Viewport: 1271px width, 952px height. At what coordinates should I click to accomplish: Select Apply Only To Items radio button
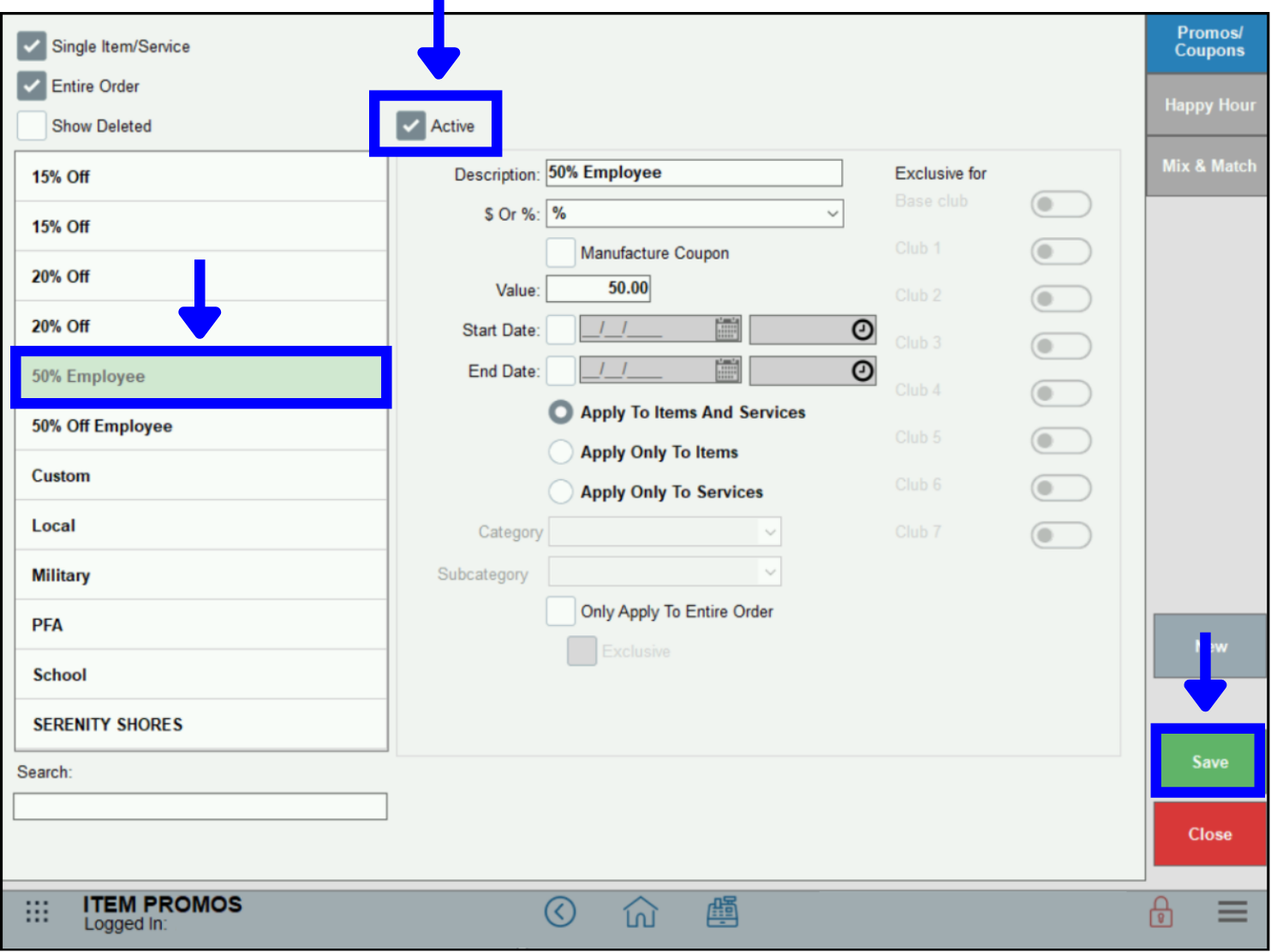pos(561,452)
